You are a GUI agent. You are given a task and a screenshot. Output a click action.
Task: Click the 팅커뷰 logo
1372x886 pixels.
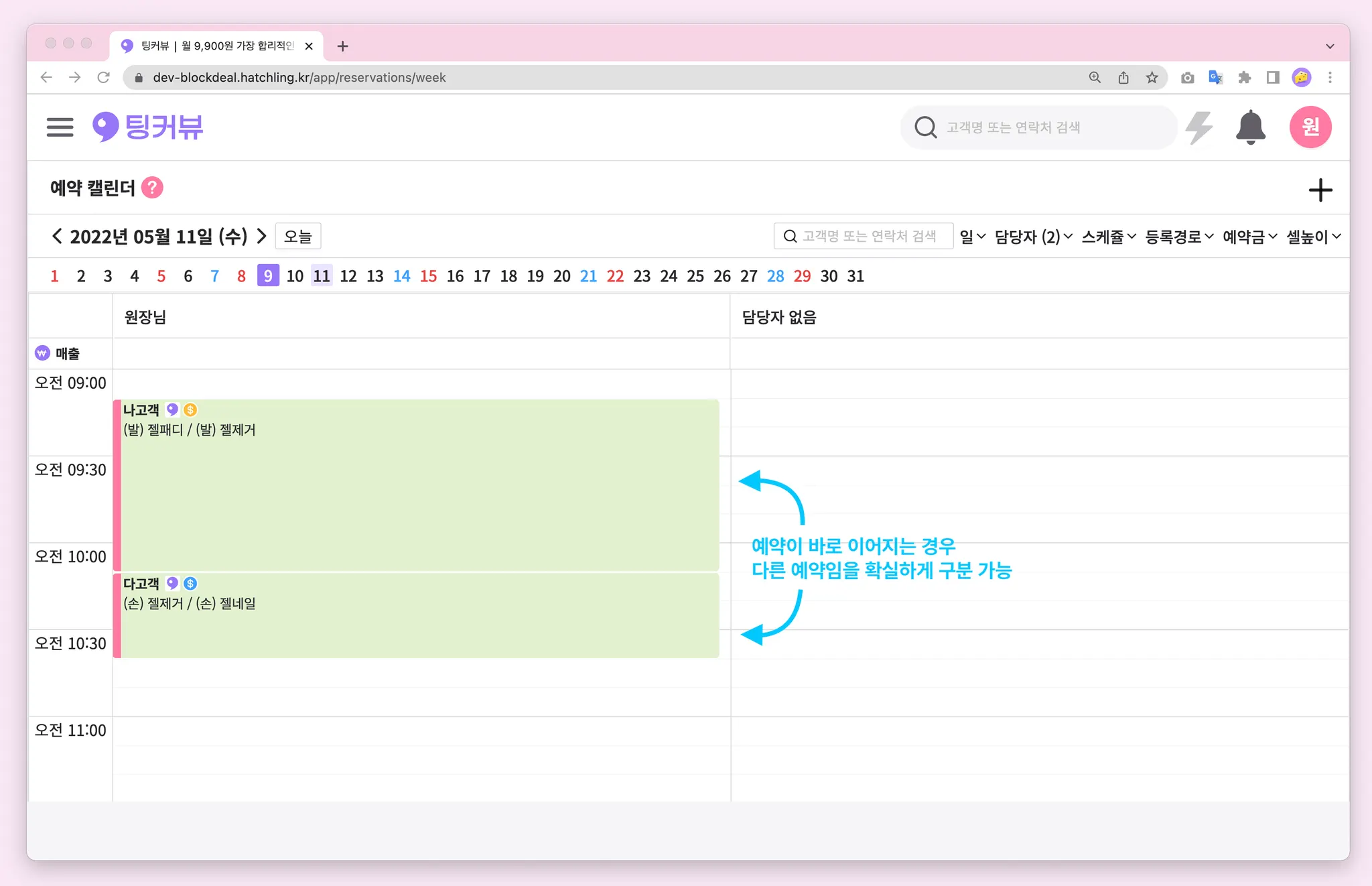point(148,127)
